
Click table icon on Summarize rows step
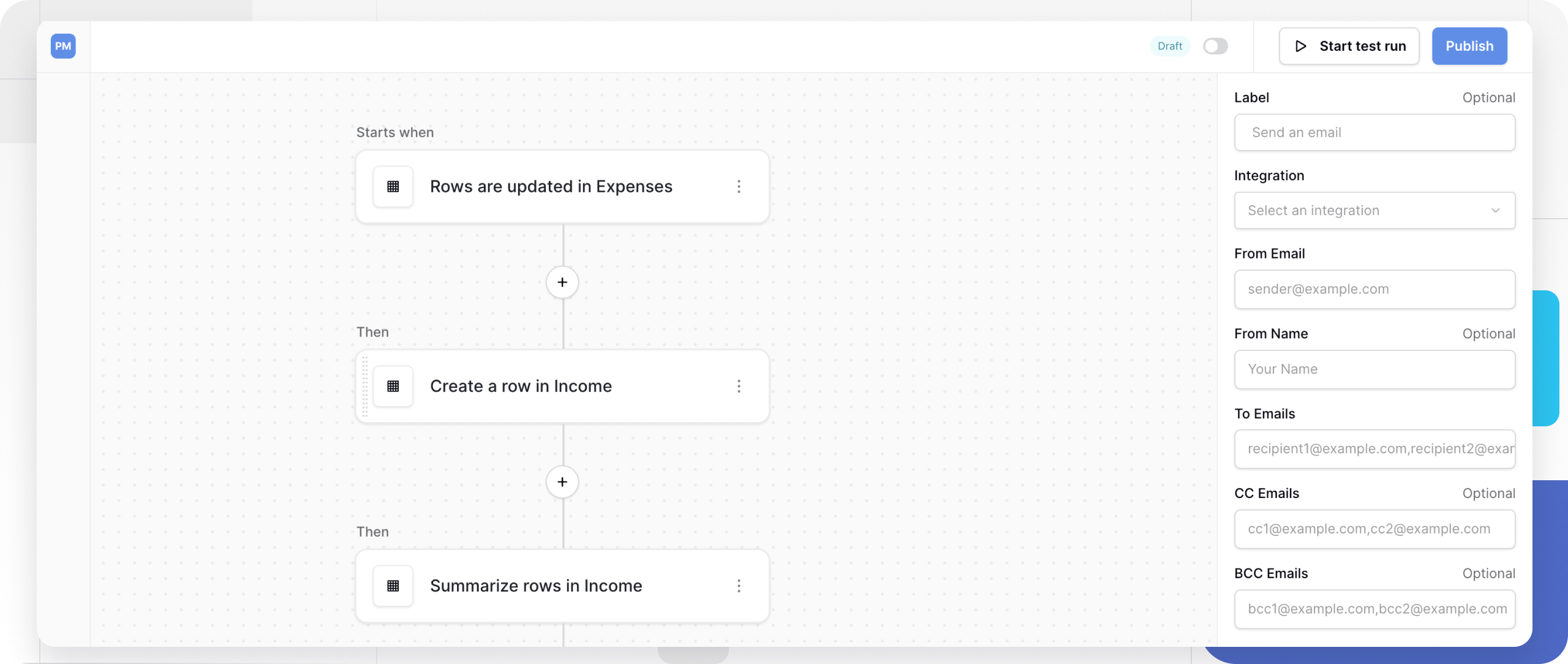pos(393,586)
